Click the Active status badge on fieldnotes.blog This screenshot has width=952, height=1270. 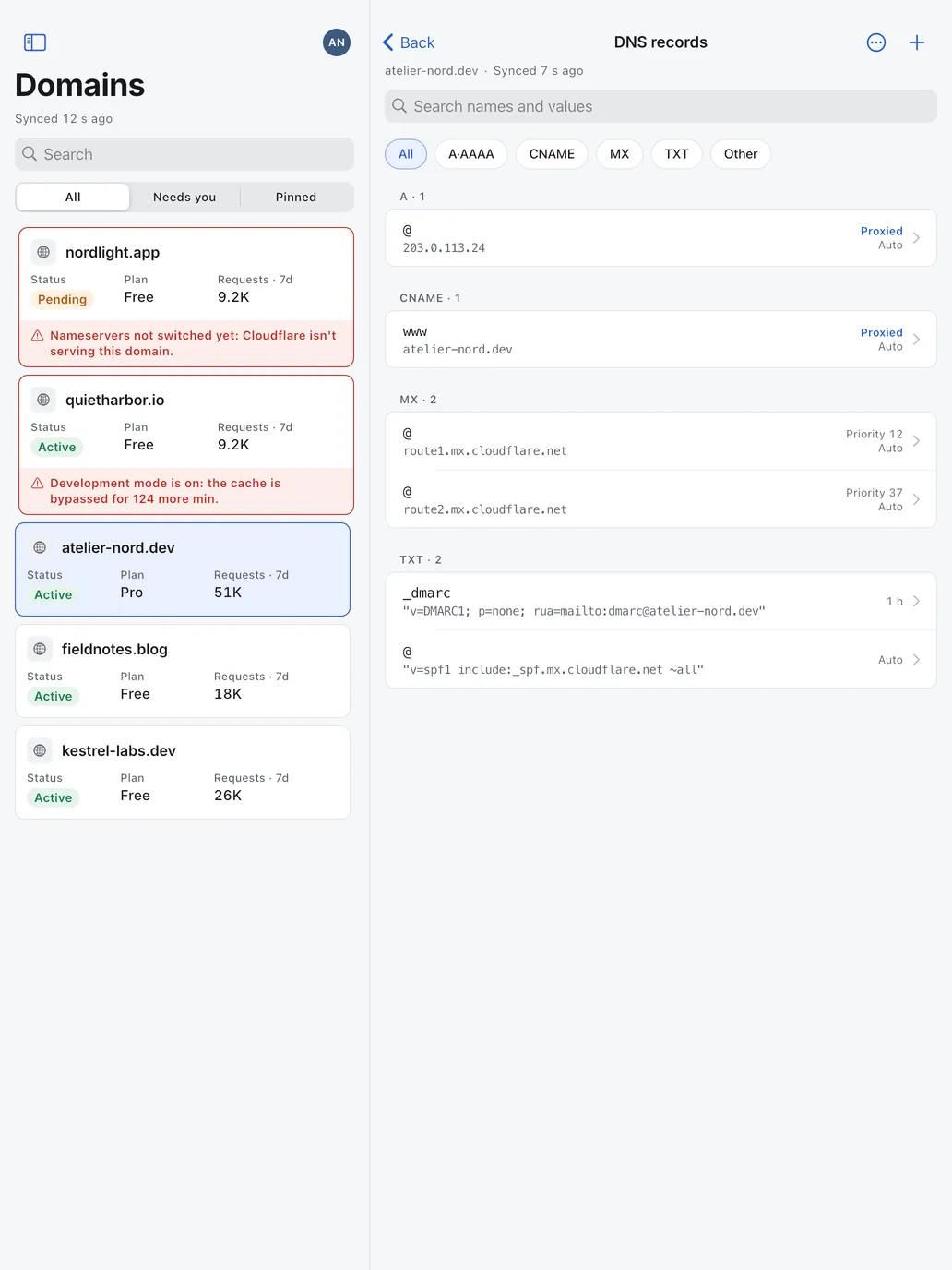coord(54,697)
